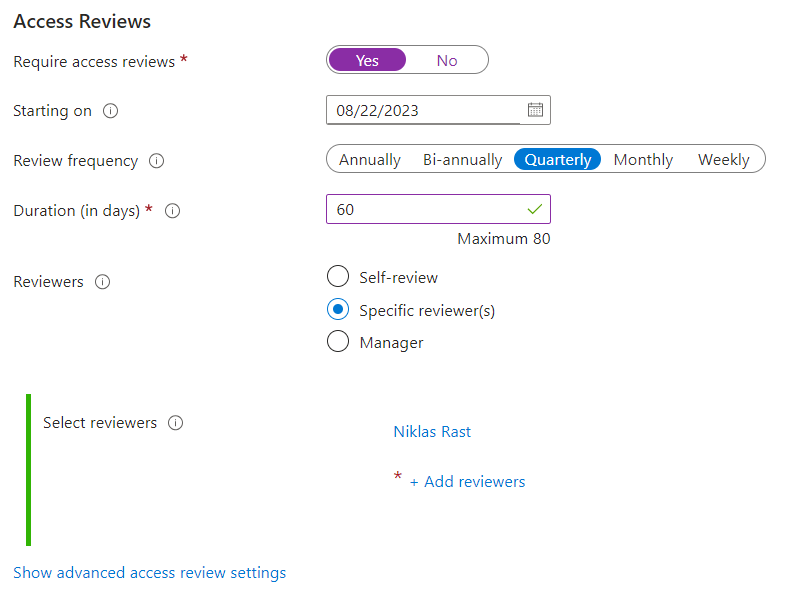This screenshot has width=796, height=597.
Task: Open the Niklas Rast reviewer link
Action: pos(432,432)
